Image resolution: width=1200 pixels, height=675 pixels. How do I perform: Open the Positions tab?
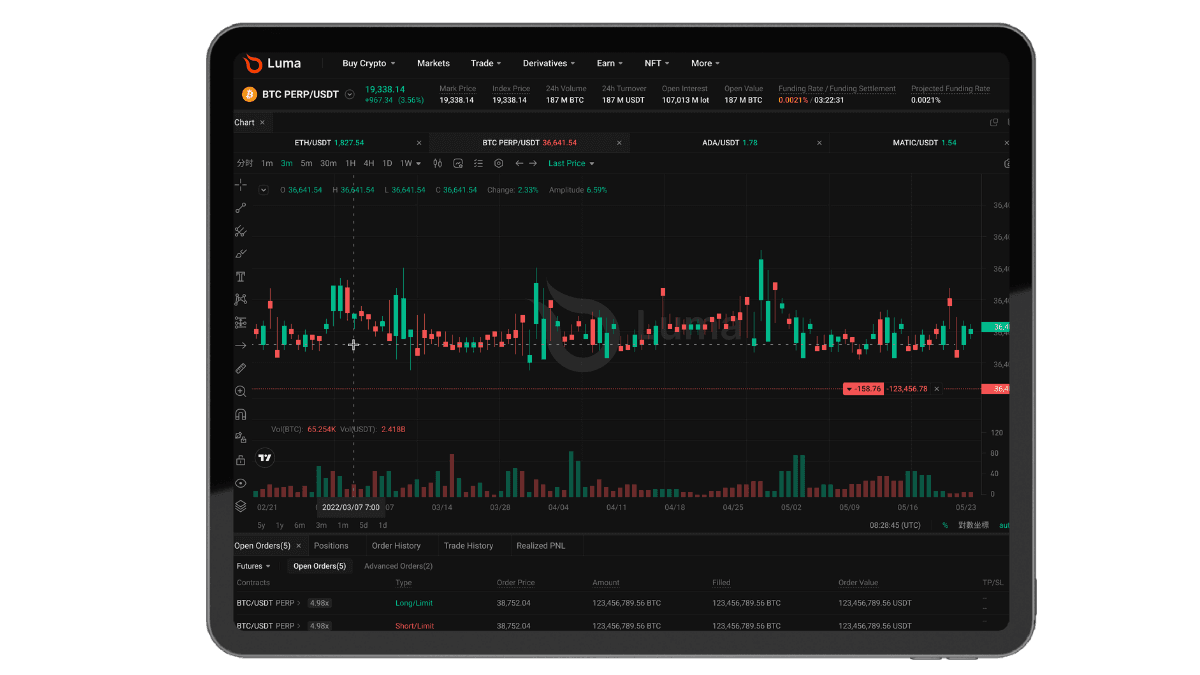coord(331,546)
